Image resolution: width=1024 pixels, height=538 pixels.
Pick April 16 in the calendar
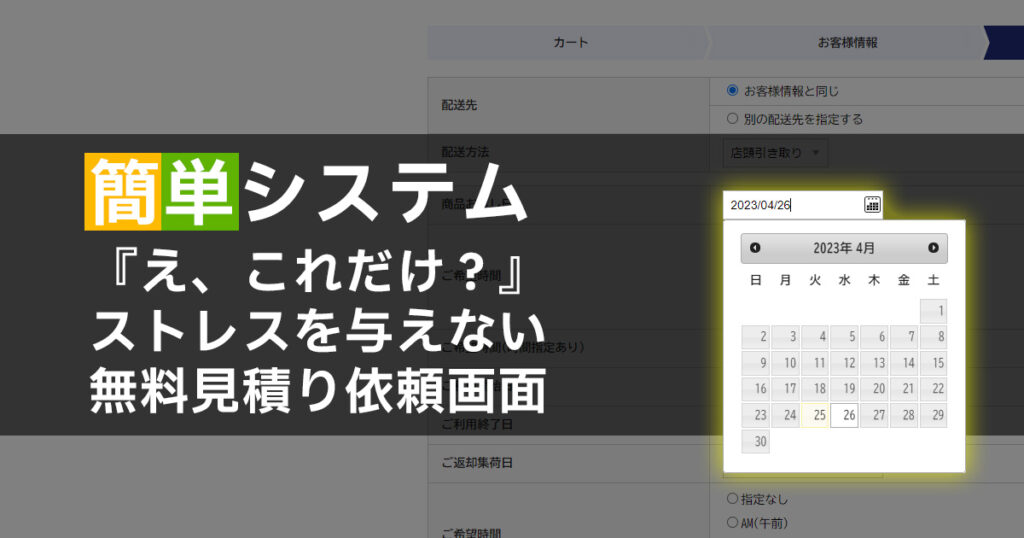[x=756, y=389]
